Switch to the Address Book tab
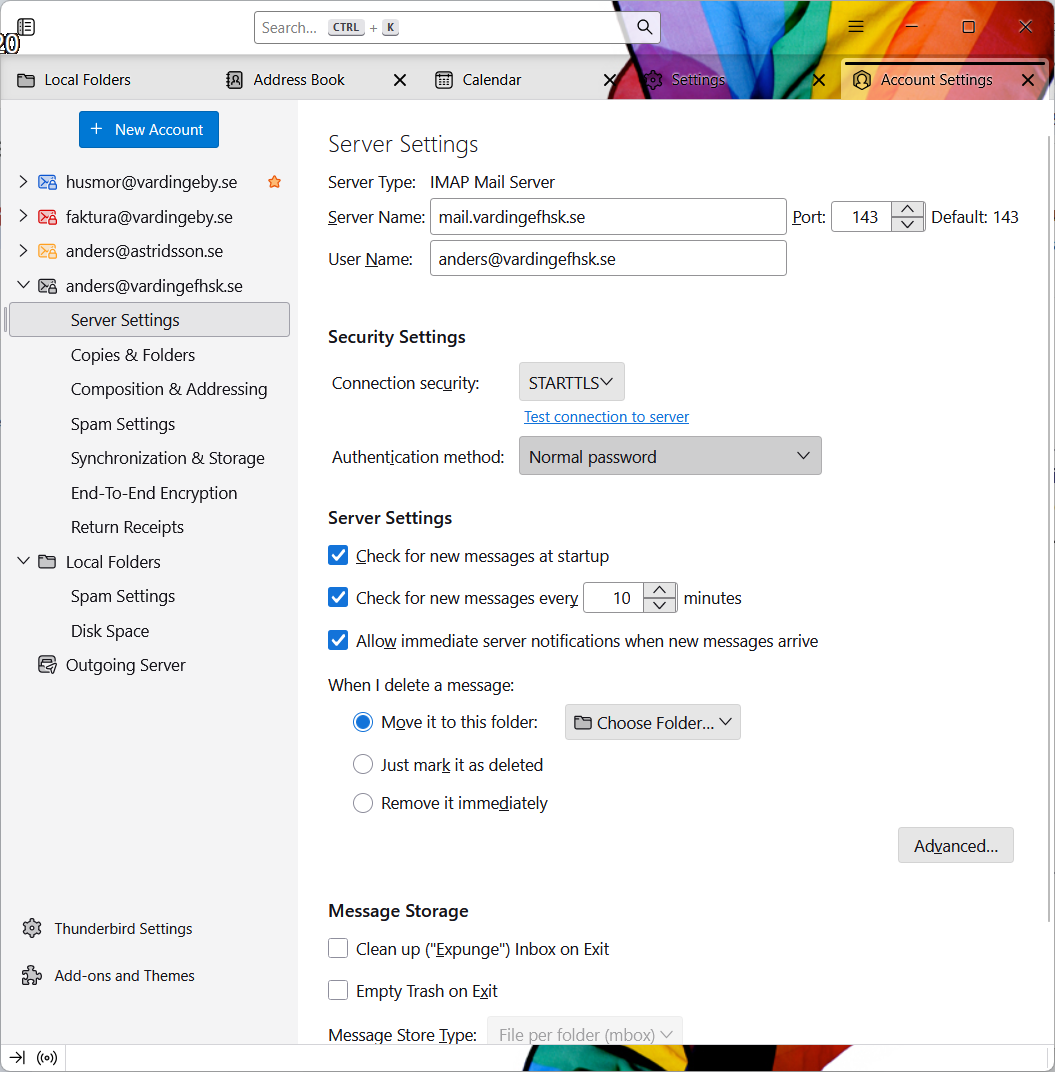This screenshot has height=1072, width=1055. (x=299, y=80)
